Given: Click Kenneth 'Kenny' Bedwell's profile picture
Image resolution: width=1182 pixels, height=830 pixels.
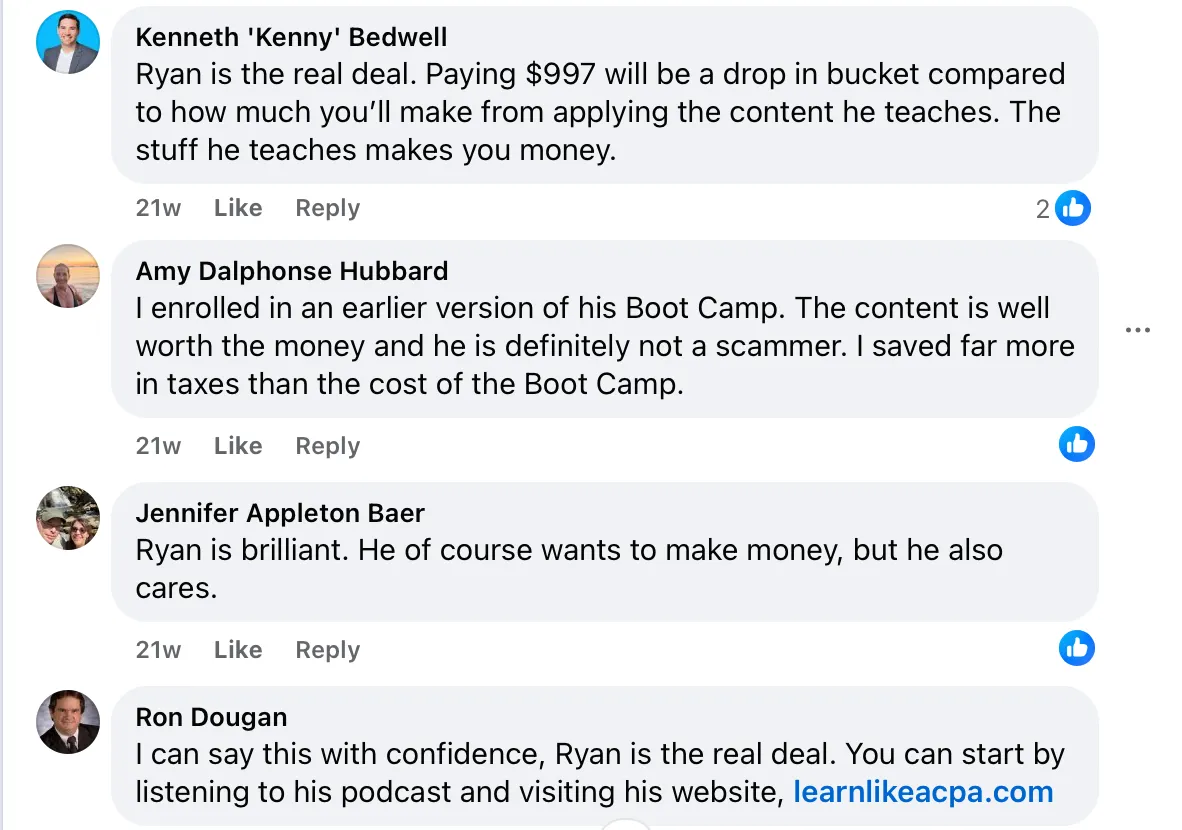Looking at the screenshot, I should tap(68, 42).
